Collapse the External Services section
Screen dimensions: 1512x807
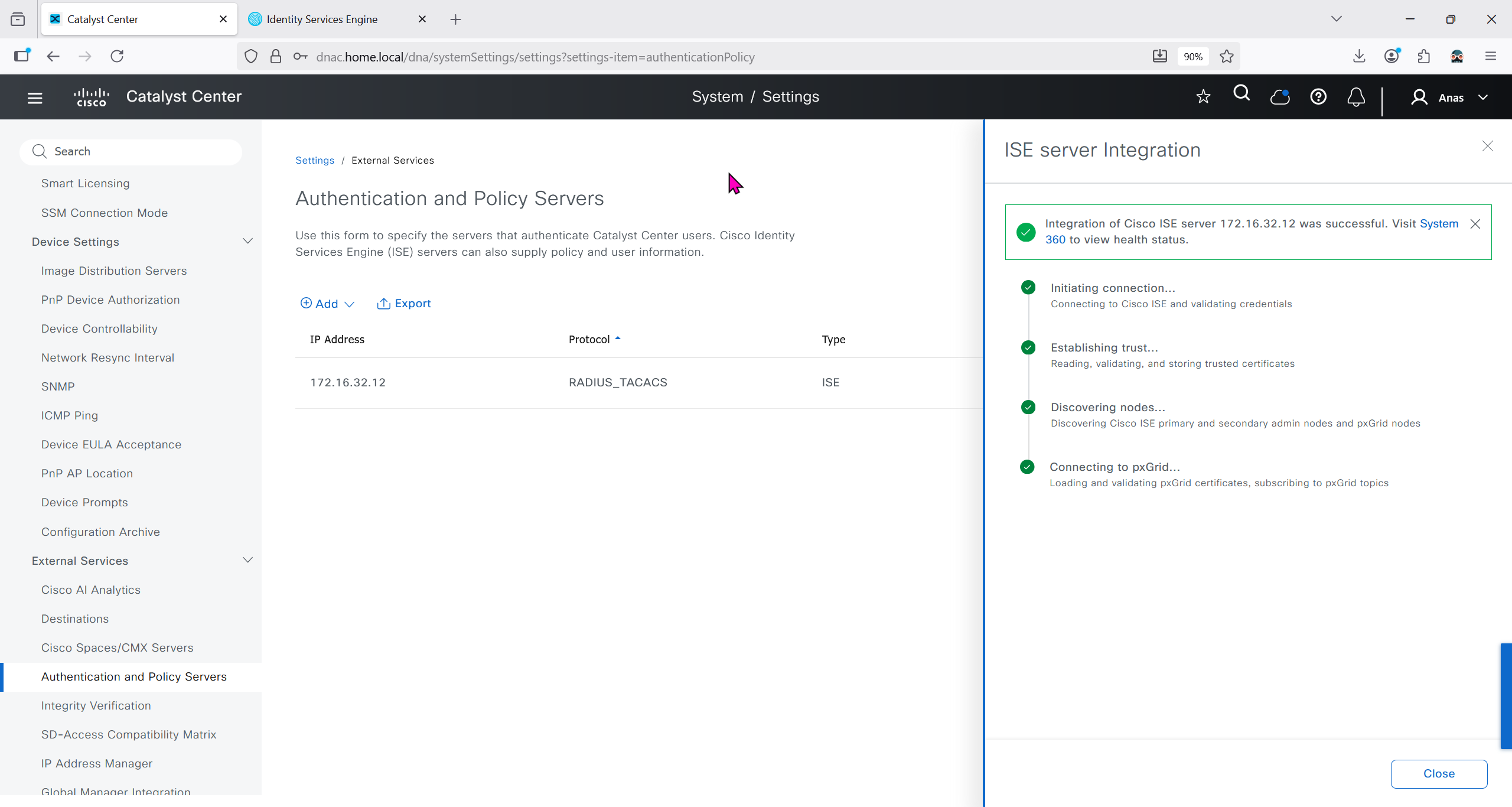pyautogui.click(x=247, y=560)
